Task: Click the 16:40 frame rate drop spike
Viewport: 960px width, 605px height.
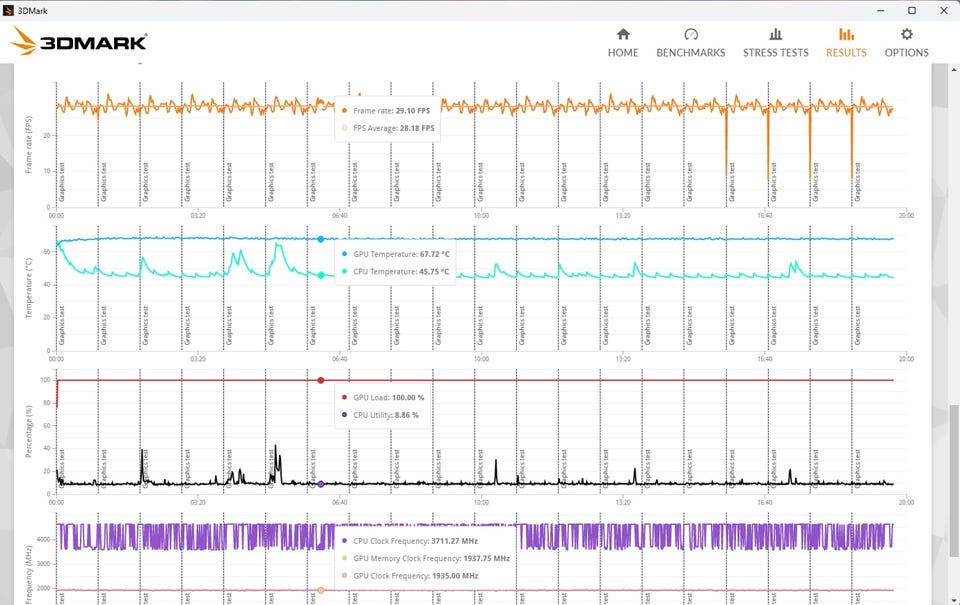Action: (x=768, y=150)
